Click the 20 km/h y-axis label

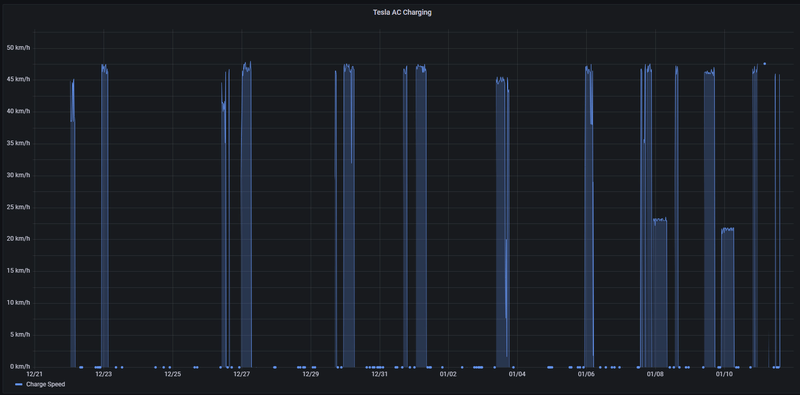pos(18,239)
